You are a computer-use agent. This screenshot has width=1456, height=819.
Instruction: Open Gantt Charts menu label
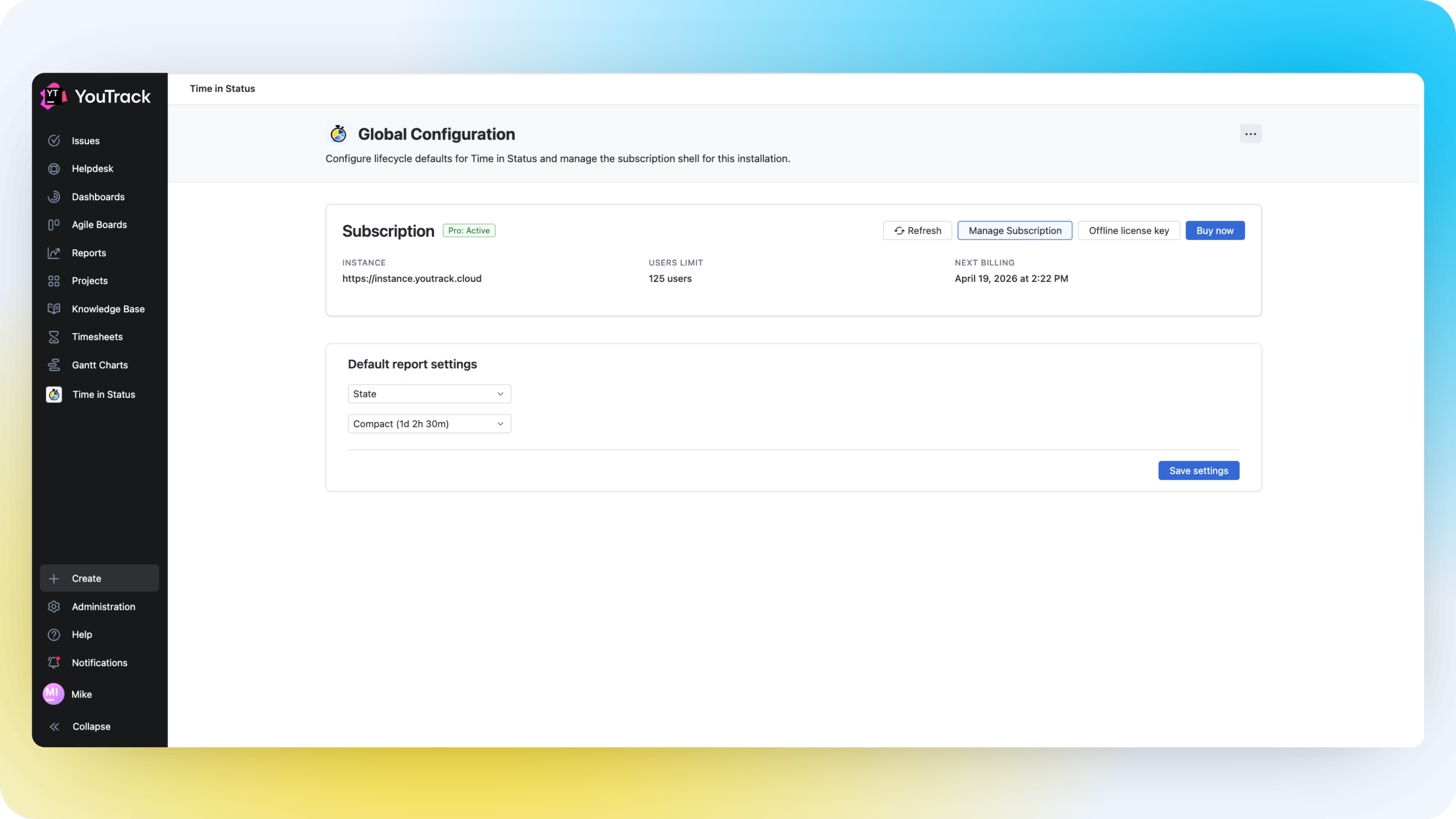pos(99,365)
